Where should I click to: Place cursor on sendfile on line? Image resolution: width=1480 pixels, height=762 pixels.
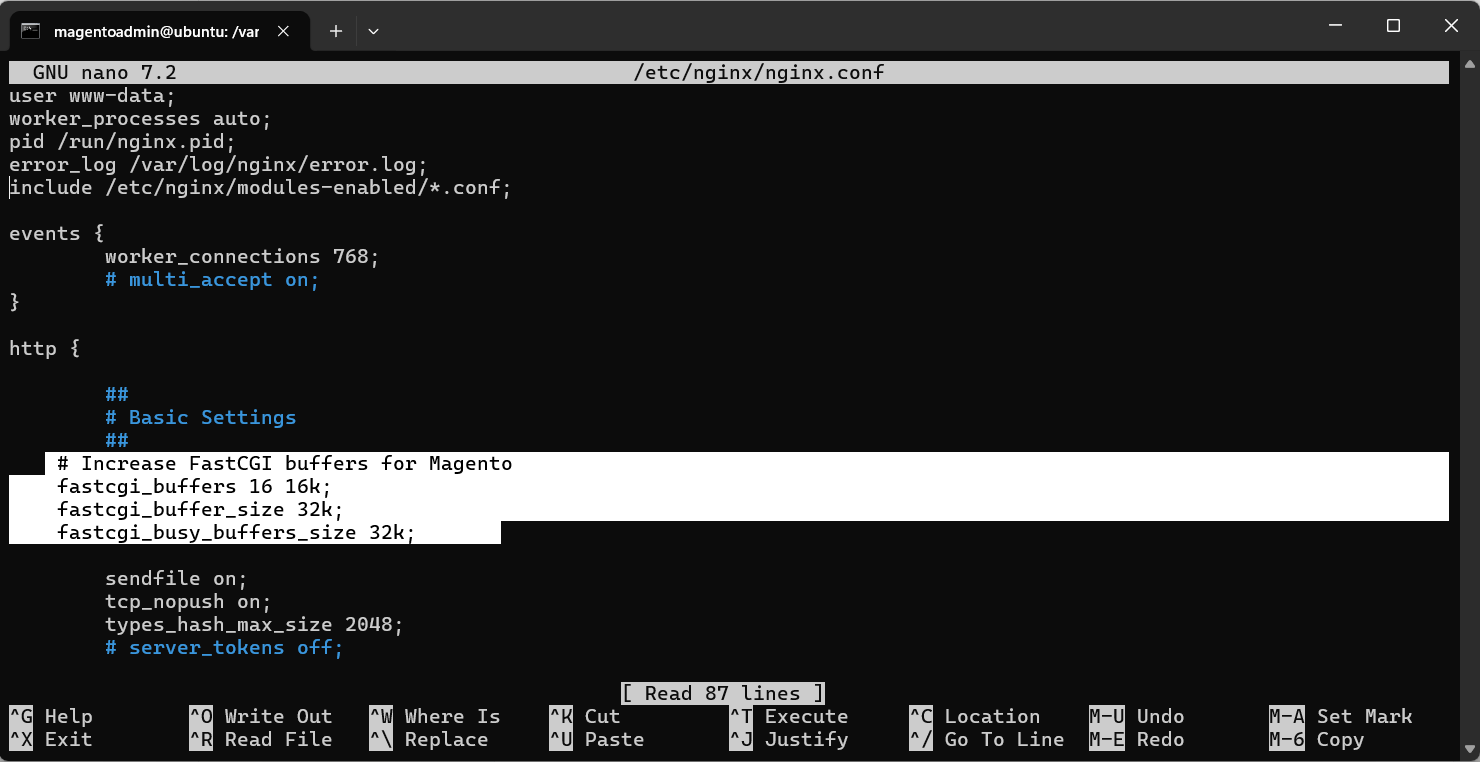pos(176,578)
